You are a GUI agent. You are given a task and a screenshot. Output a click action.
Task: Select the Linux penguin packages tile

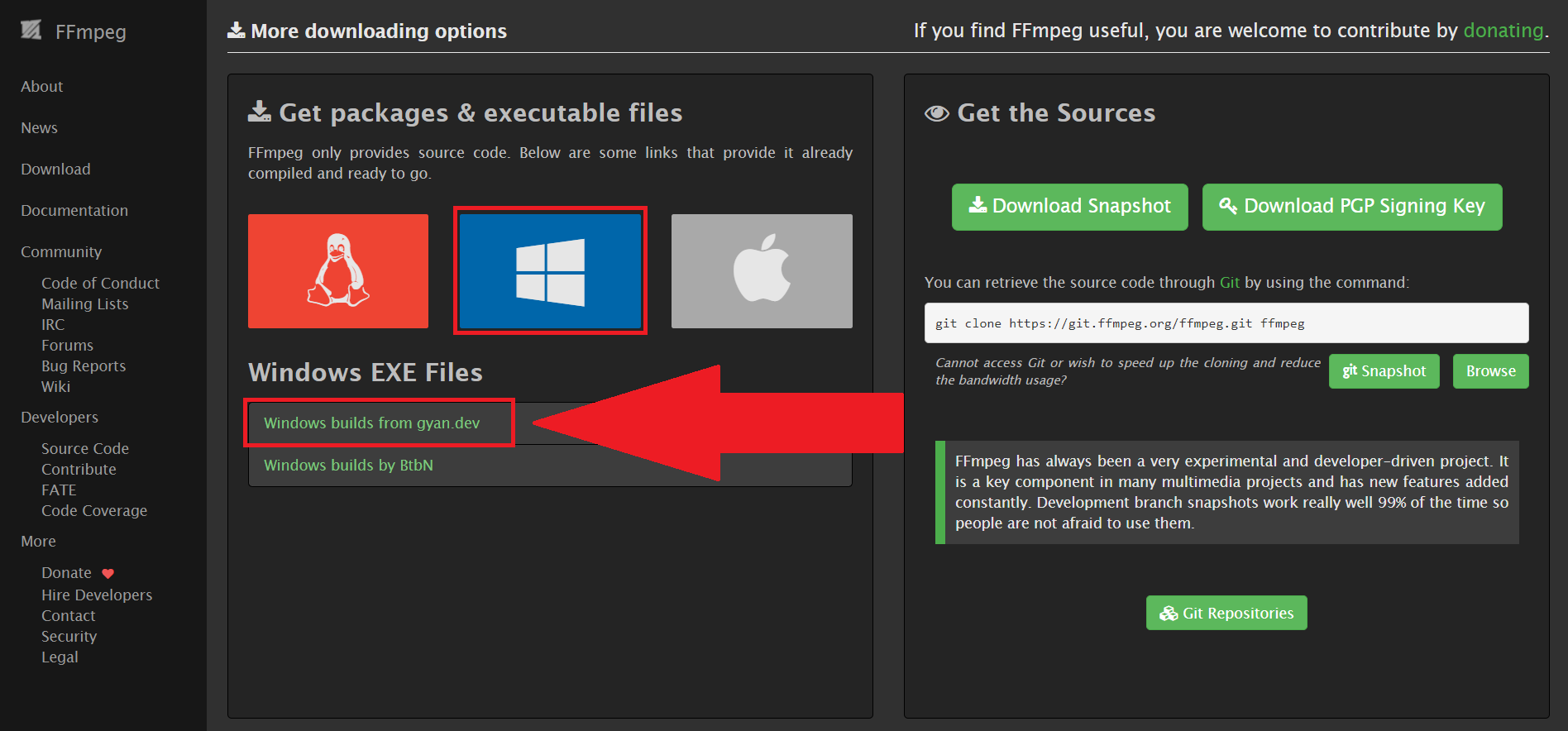click(x=338, y=271)
